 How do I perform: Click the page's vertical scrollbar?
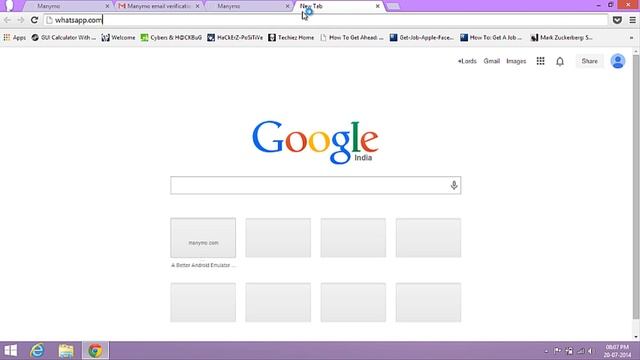click(636, 186)
